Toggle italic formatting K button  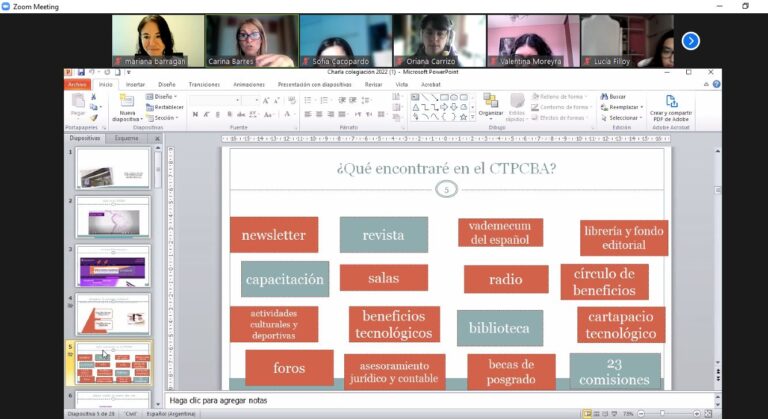click(206, 115)
